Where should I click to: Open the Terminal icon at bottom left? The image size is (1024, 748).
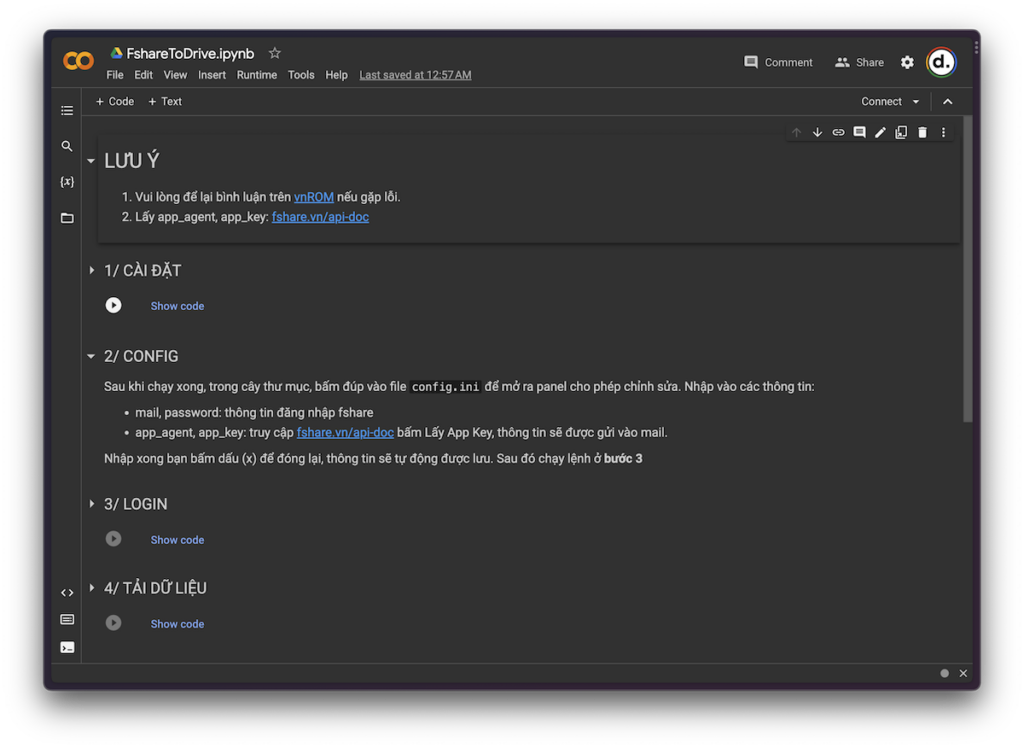pyautogui.click(x=67, y=647)
